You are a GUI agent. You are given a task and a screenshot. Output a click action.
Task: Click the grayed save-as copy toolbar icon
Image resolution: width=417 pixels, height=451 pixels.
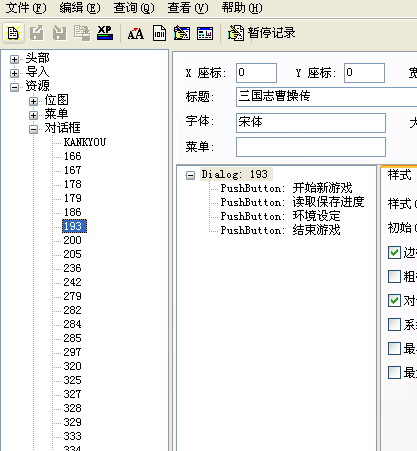82,33
